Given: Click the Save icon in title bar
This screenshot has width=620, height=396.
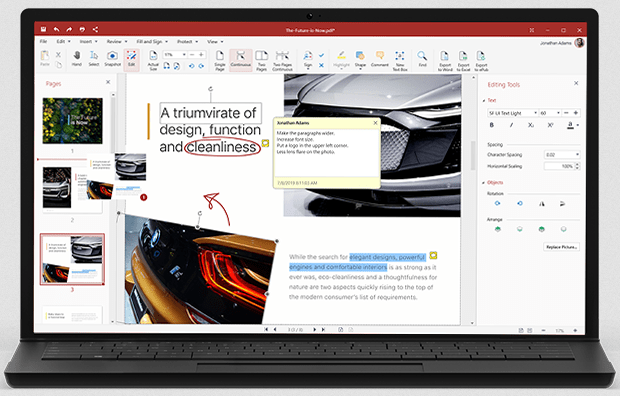Looking at the screenshot, I should tap(43, 29).
